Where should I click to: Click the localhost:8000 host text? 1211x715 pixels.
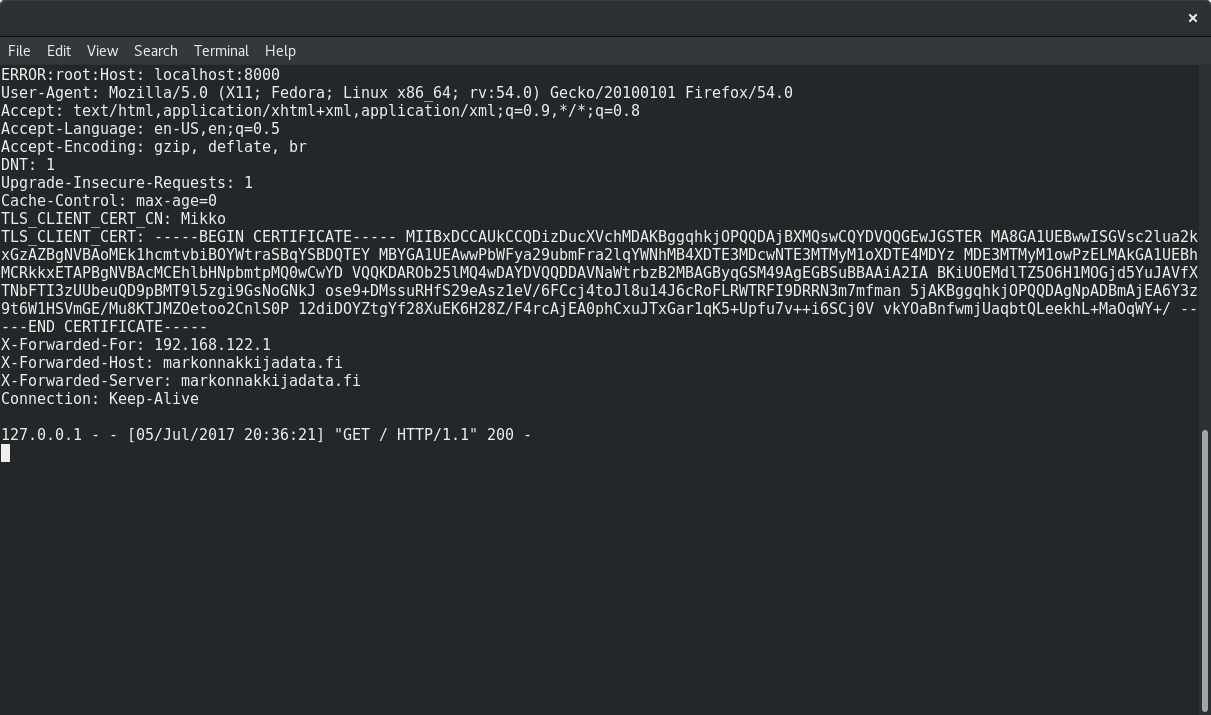point(217,75)
